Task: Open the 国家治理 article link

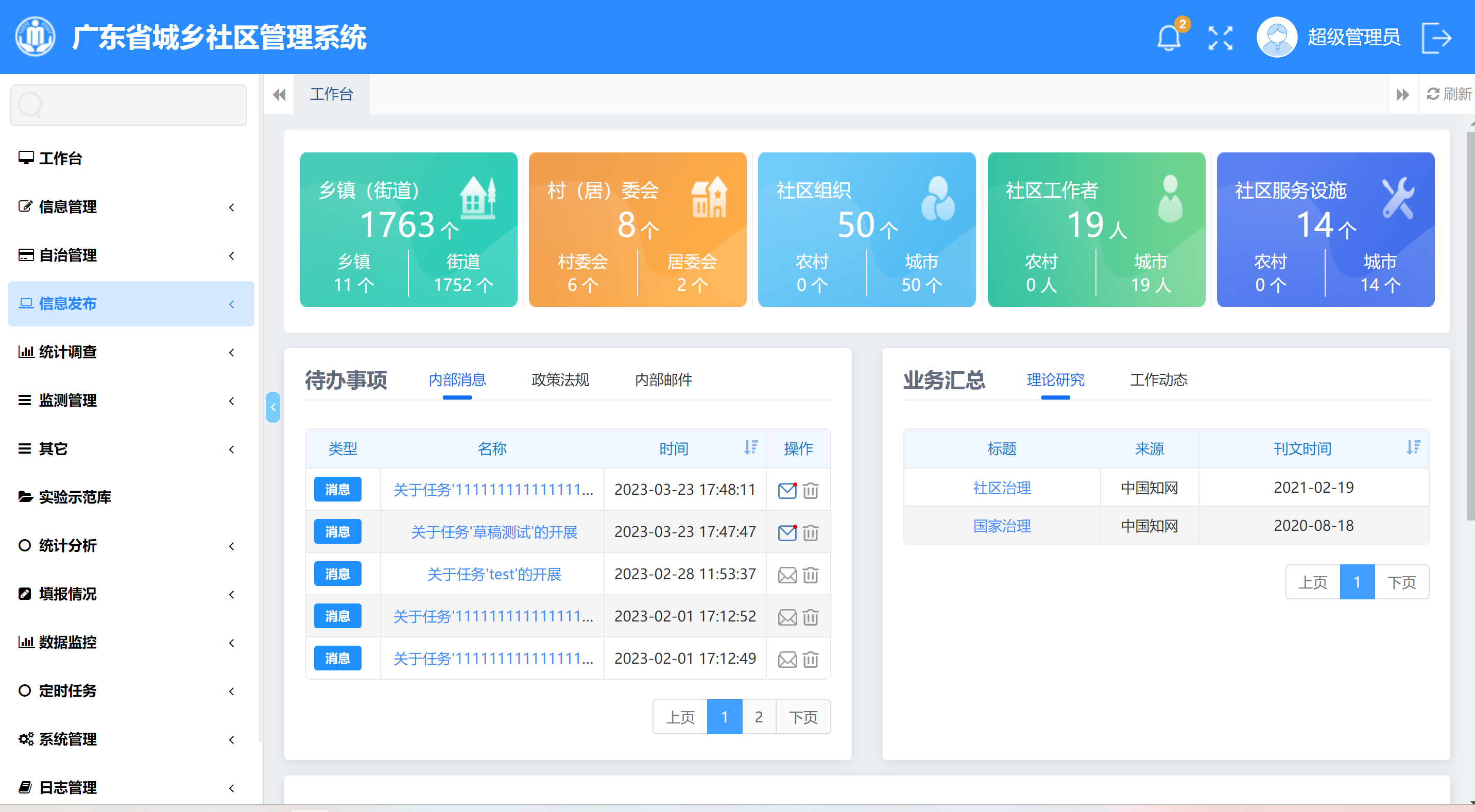Action: pyautogui.click(x=1002, y=526)
